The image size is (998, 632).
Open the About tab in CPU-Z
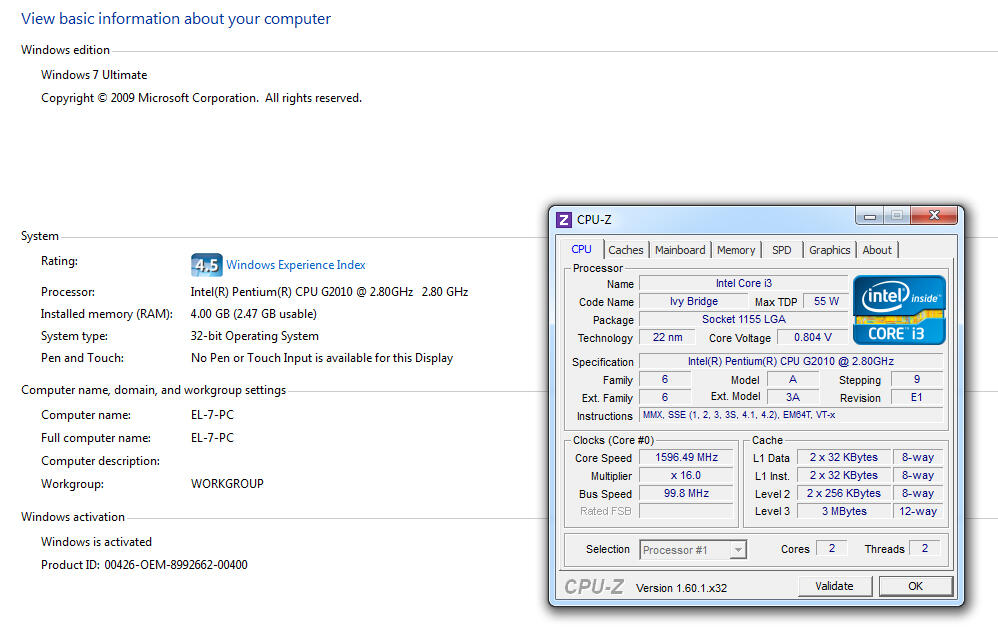877,250
